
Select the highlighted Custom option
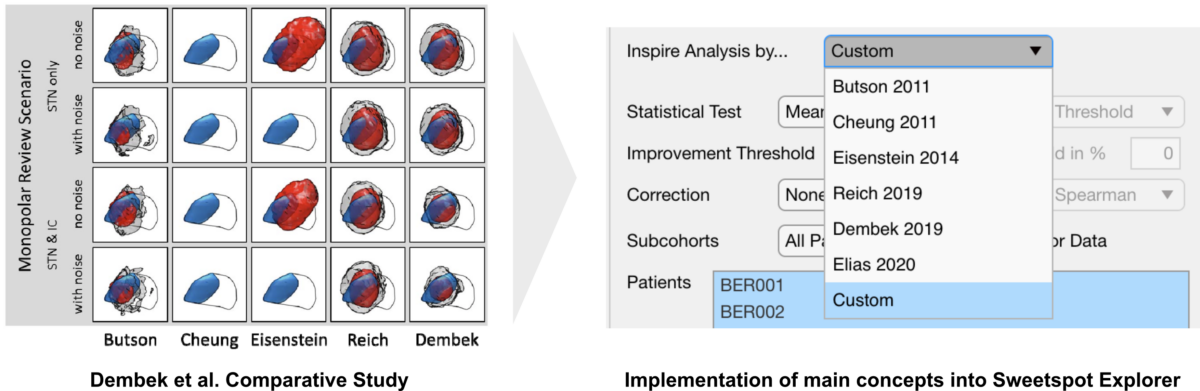[938, 300]
